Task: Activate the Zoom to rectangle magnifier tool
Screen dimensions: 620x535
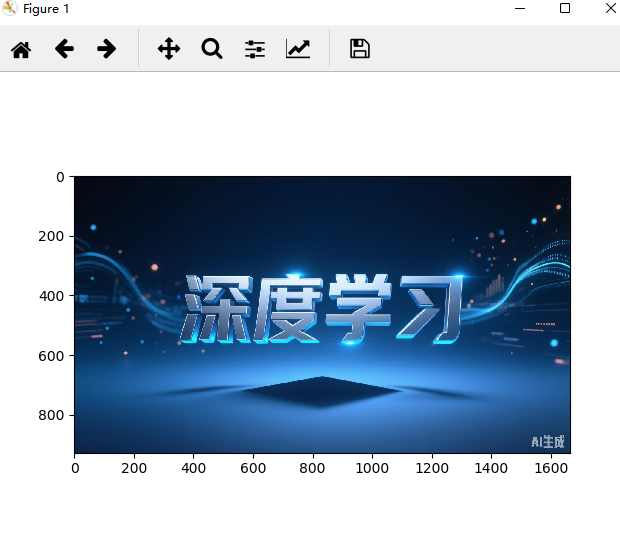Action: [x=212, y=49]
